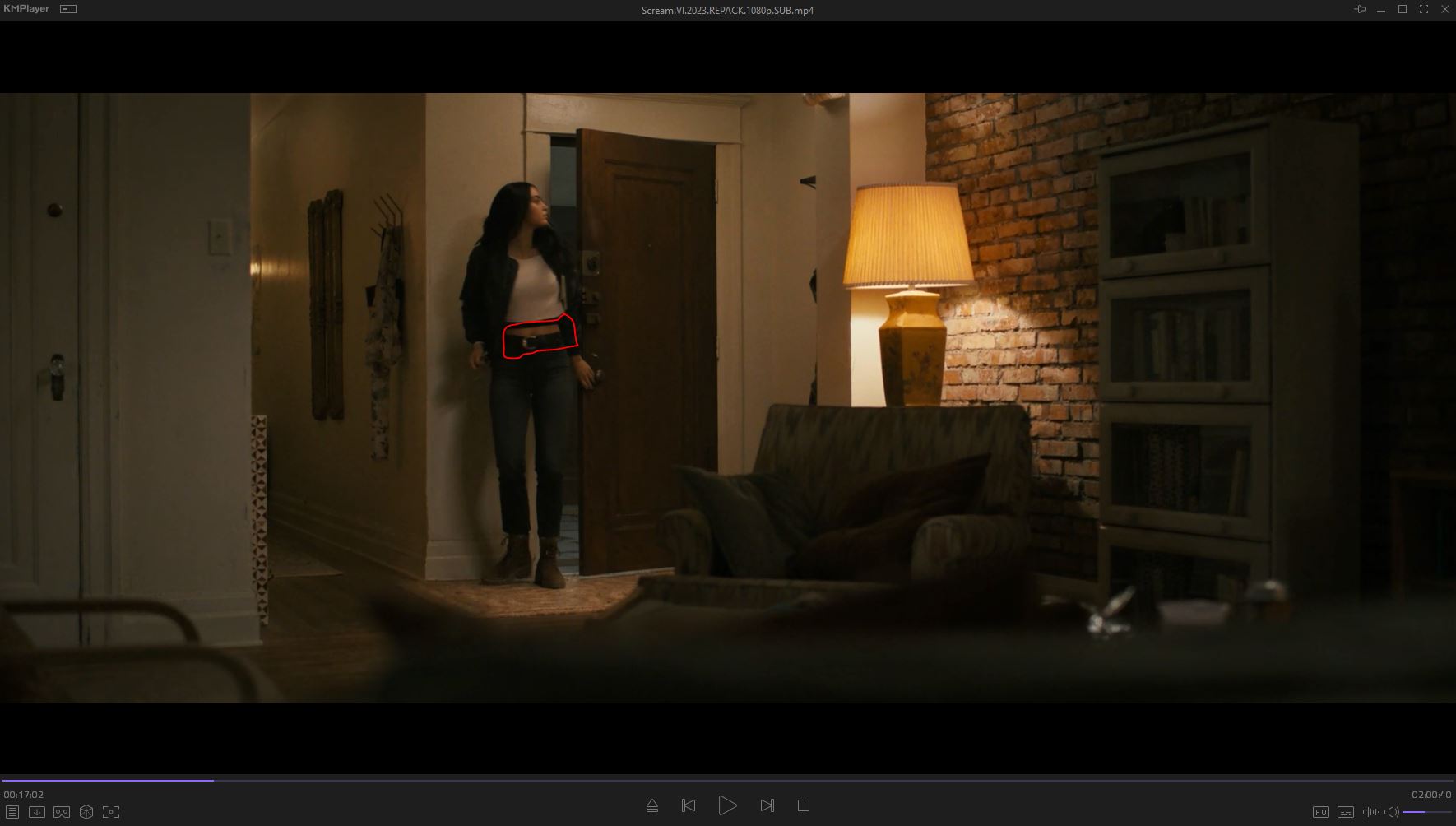Enable VR mode with the goggles icon

62,812
